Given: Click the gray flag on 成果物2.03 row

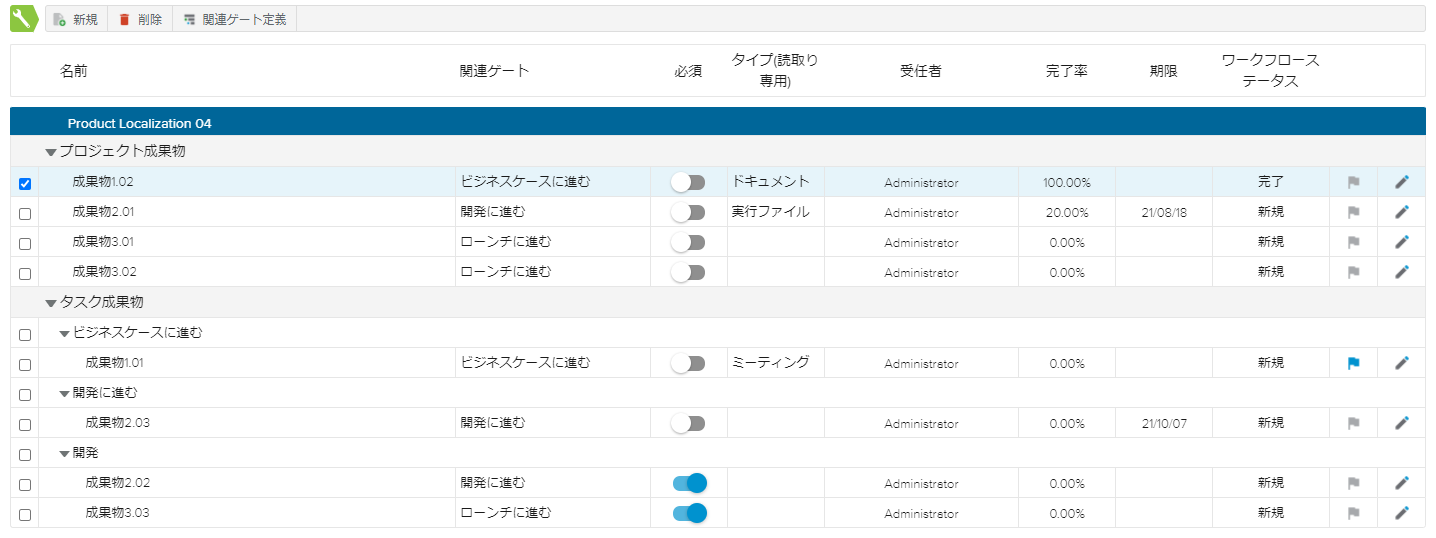Looking at the screenshot, I should click(x=1353, y=423).
